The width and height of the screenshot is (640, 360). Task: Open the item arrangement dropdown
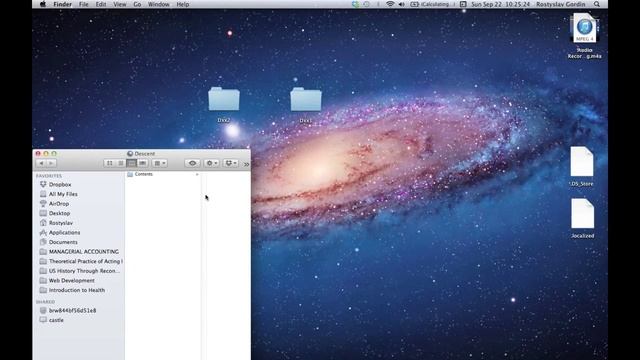click(x=160, y=163)
